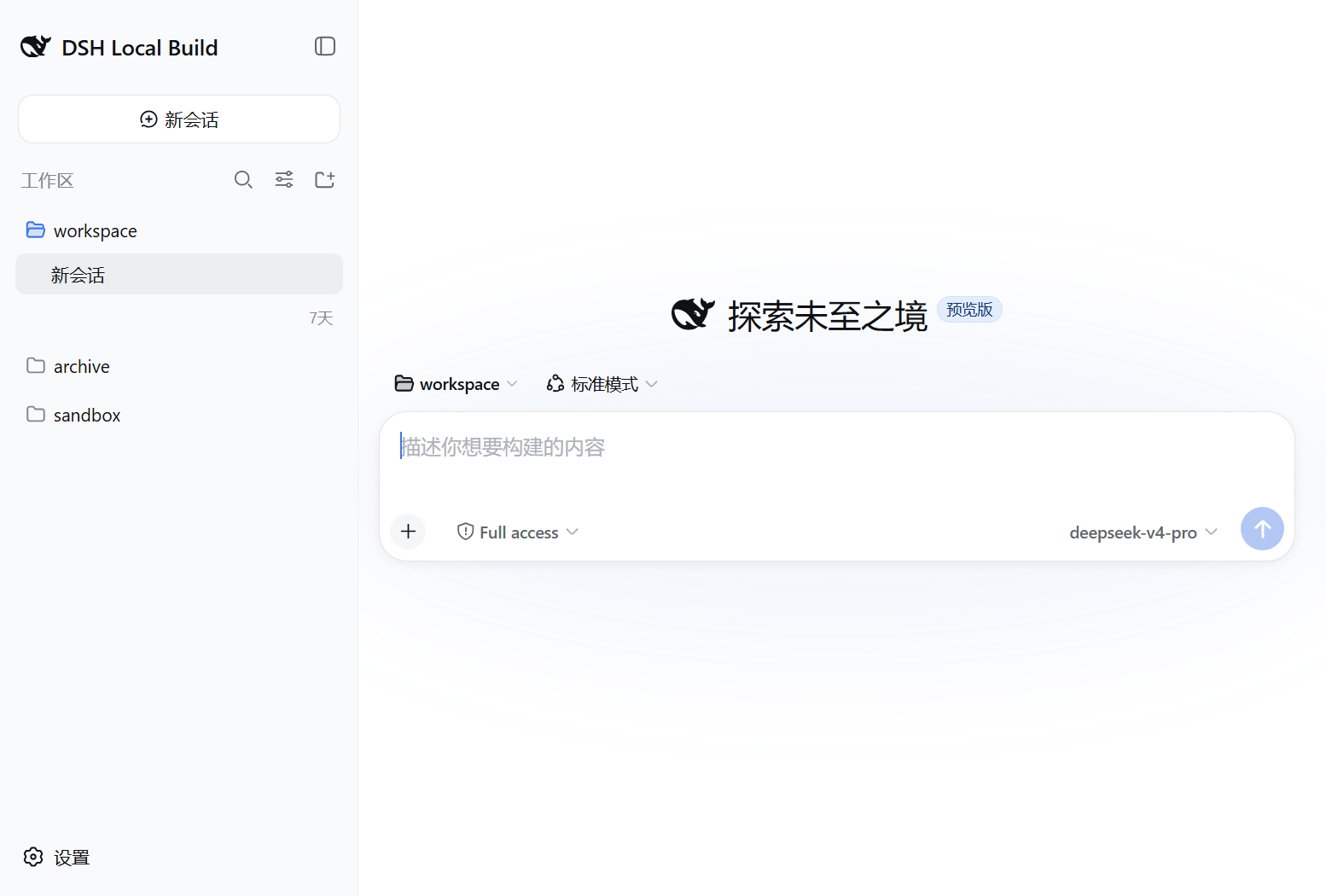
Task: Start a new session with 新会话 button
Action: tap(179, 119)
